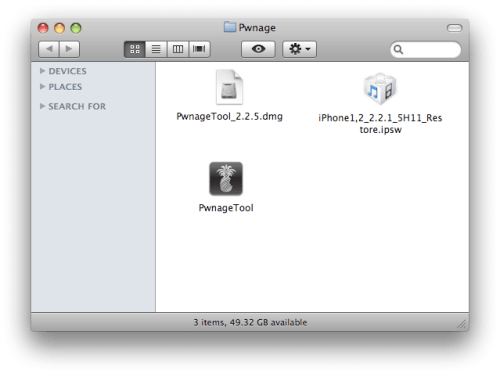
Task: Switch to column view
Action: pyautogui.click(x=178, y=49)
